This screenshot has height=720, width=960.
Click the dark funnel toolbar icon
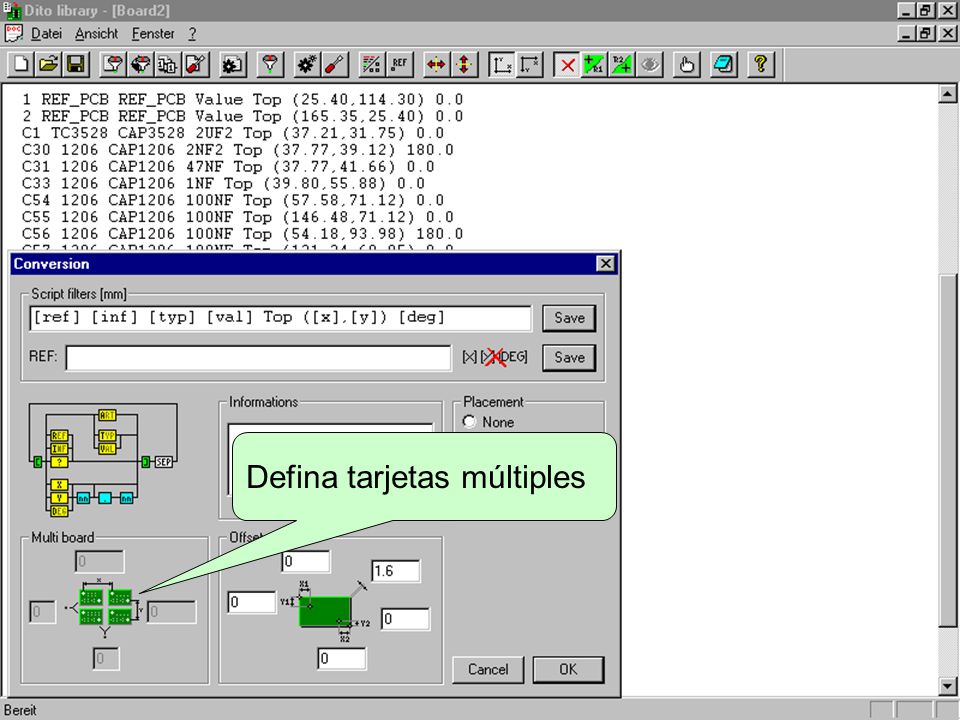[x=141, y=64]
